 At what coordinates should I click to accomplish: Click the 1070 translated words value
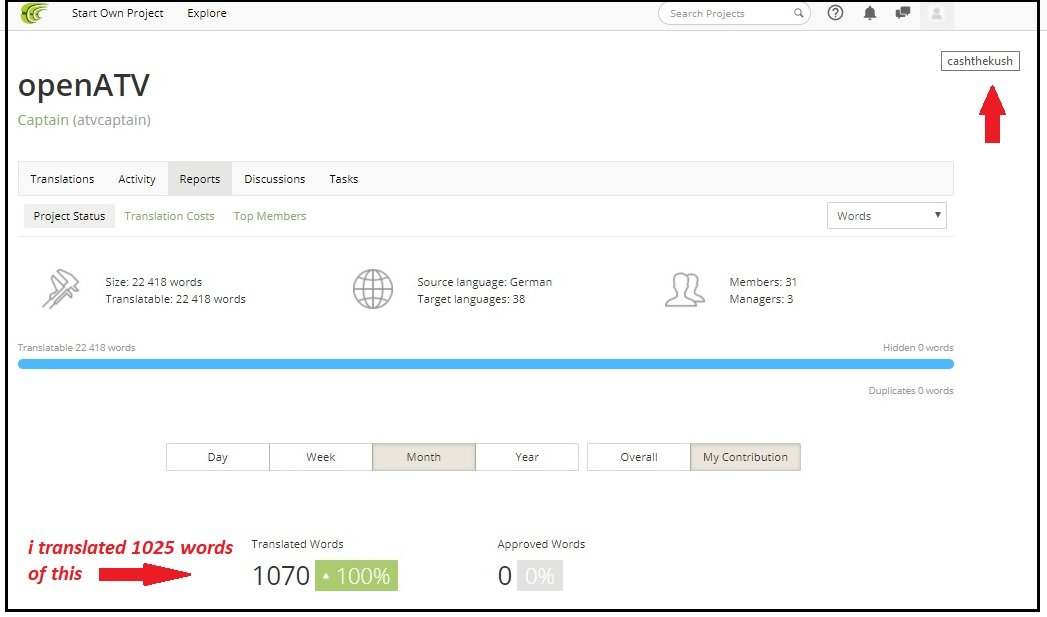pos(281,576)
